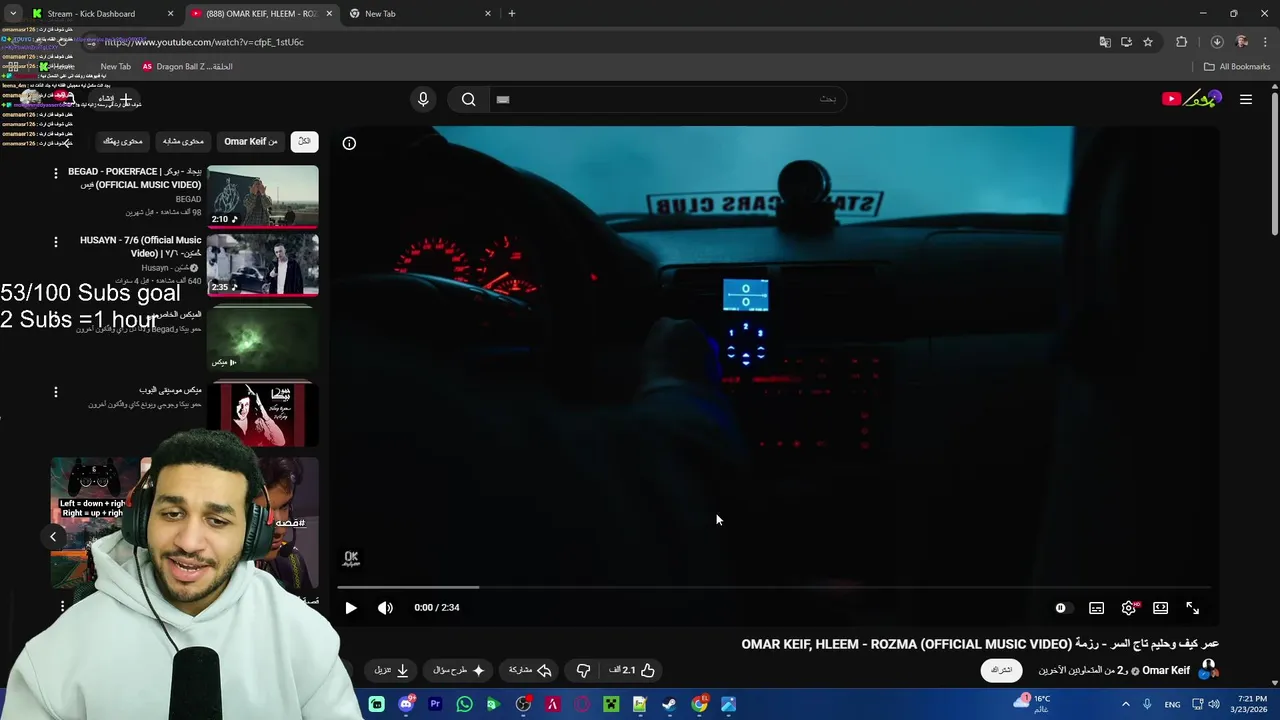Viewport: 1280px width, 720px height.
Task: Open the Chrome downloads icon
Action: pos(1217,42)
